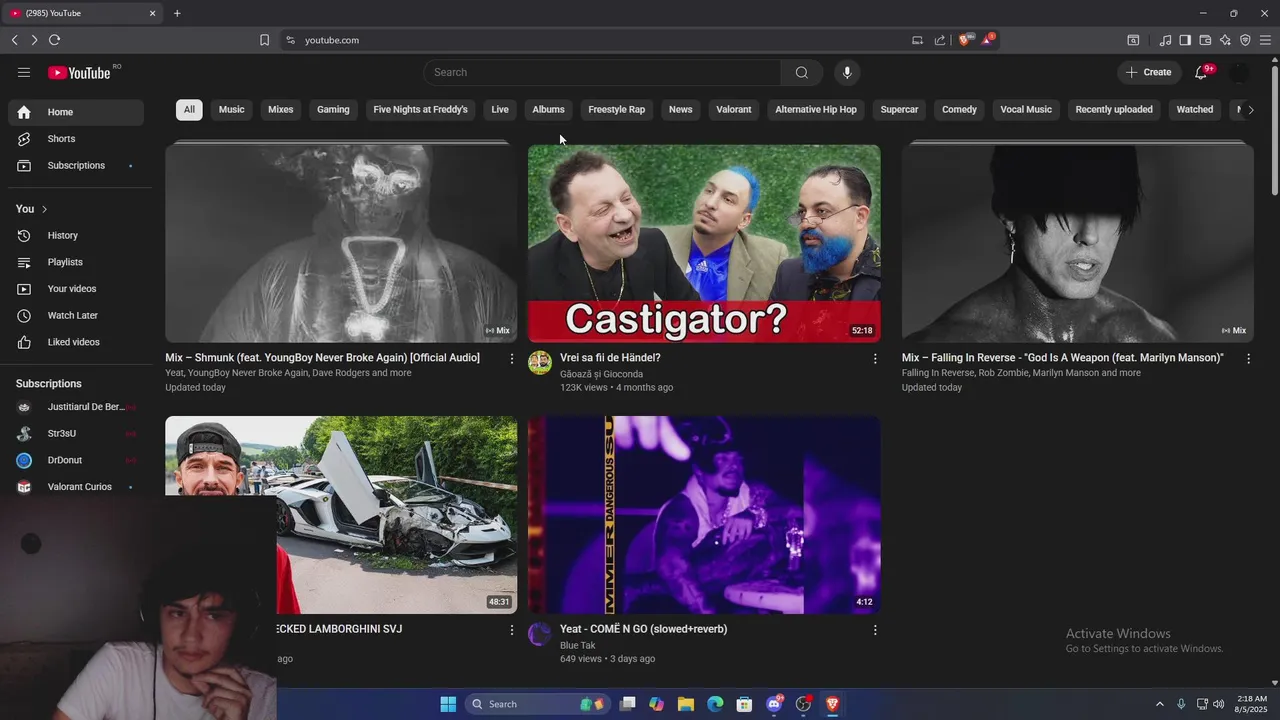Click the Brave Rewards triangle icon
Screen dimensions: 1280x720
coord(988,40)
